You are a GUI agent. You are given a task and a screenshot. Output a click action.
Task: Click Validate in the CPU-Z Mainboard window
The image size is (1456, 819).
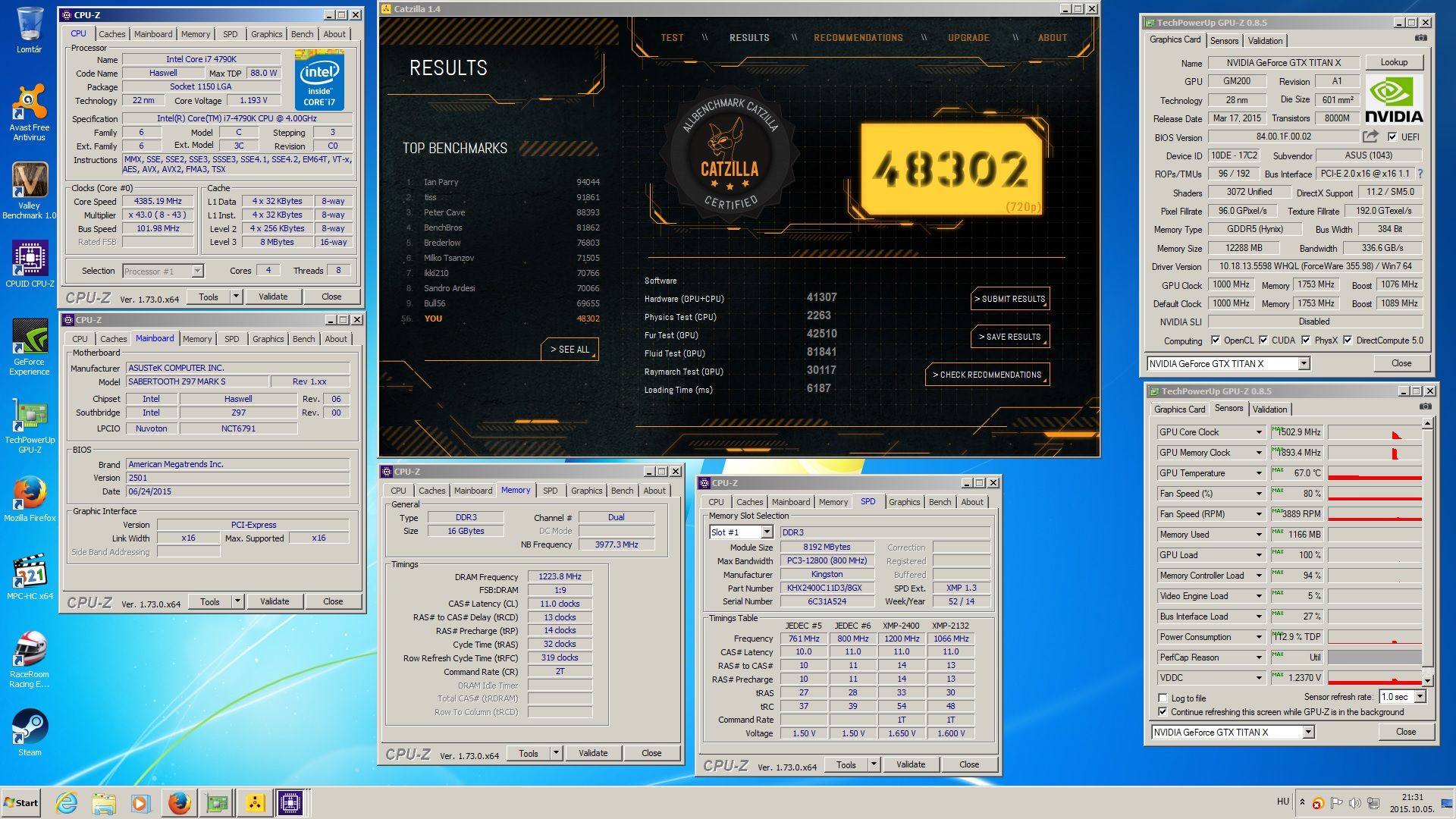(275, 601)
